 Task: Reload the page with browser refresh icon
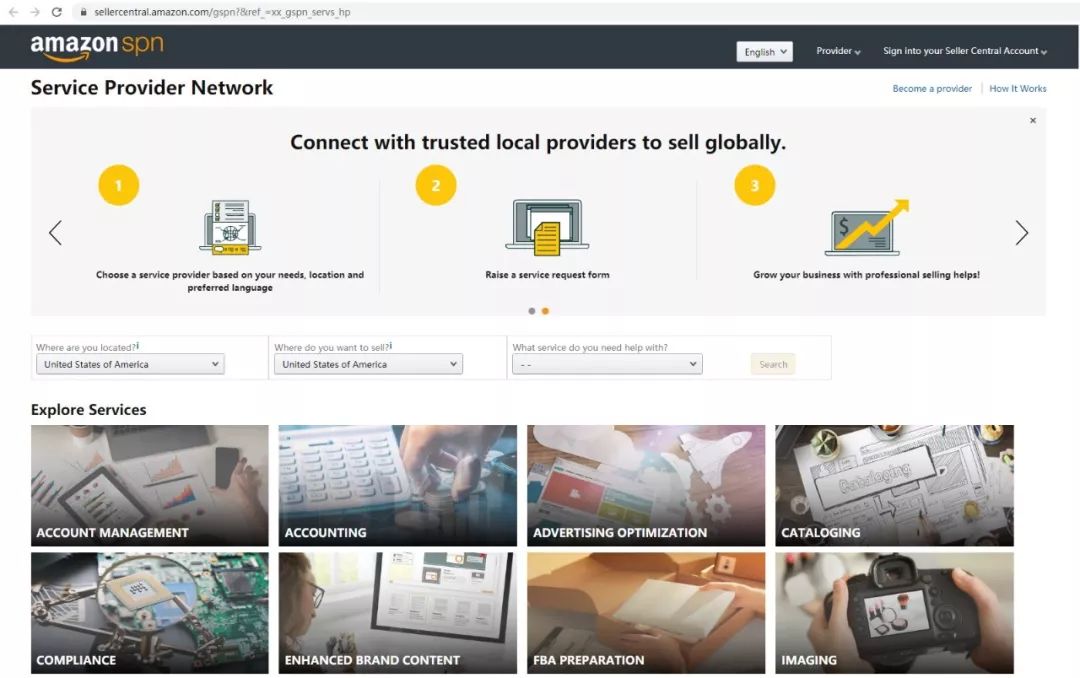[56, 12]
